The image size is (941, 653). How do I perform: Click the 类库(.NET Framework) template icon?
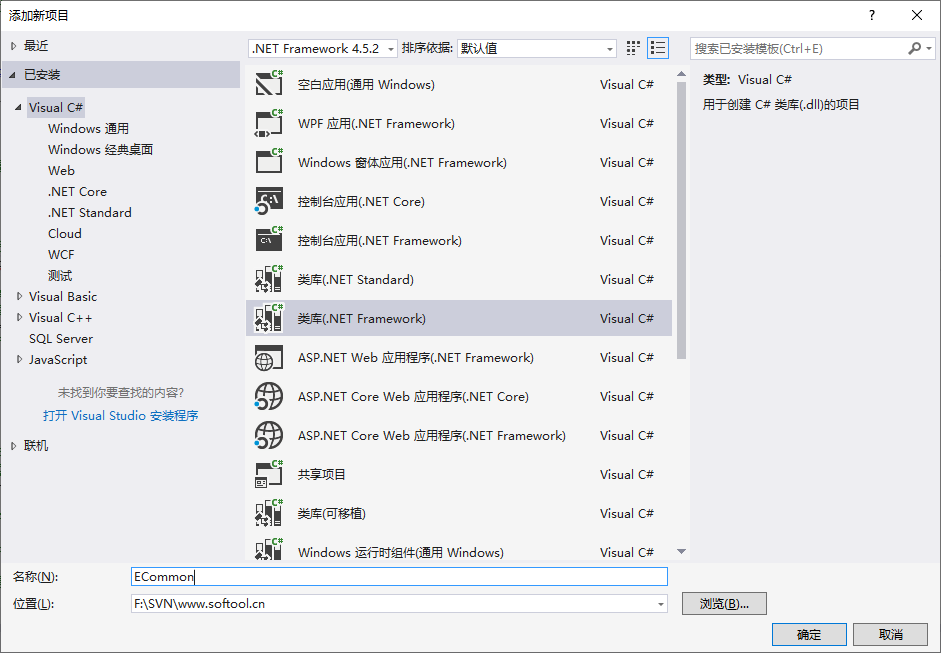(269, 318)
